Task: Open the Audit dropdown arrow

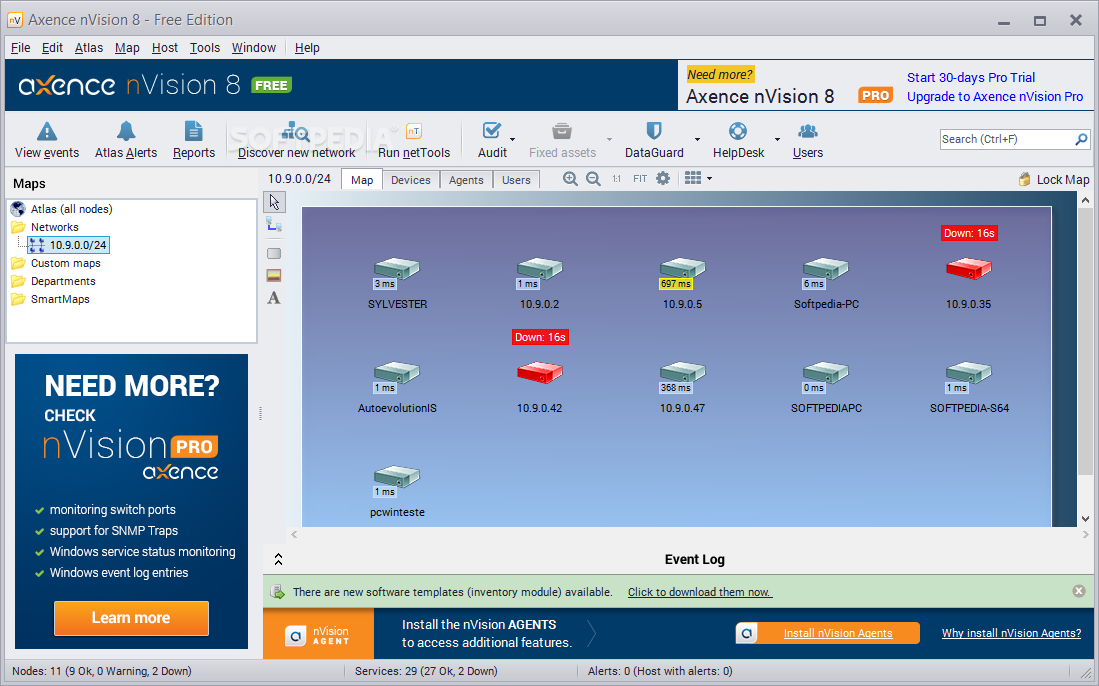Action: pos(513,139)
